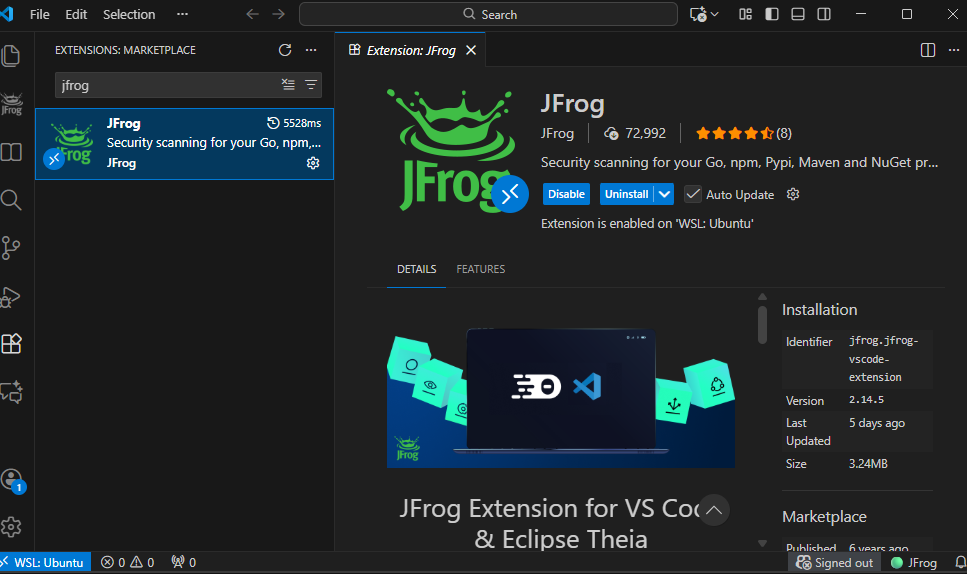
Task: Open the star ratings reviews
Action: (743, 133)
